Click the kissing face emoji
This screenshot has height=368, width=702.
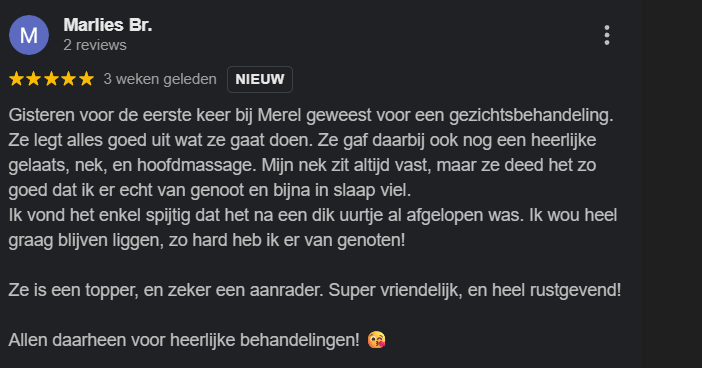tap(377, 340)
